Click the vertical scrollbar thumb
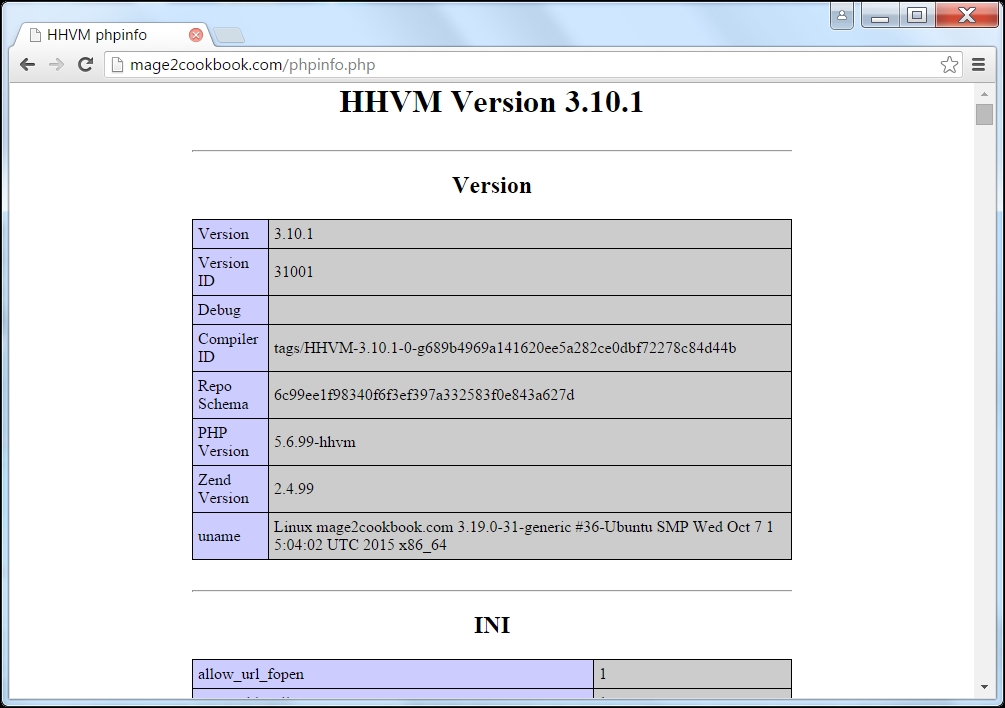This screenshot has height=708, width=1005. click(984, 114)
